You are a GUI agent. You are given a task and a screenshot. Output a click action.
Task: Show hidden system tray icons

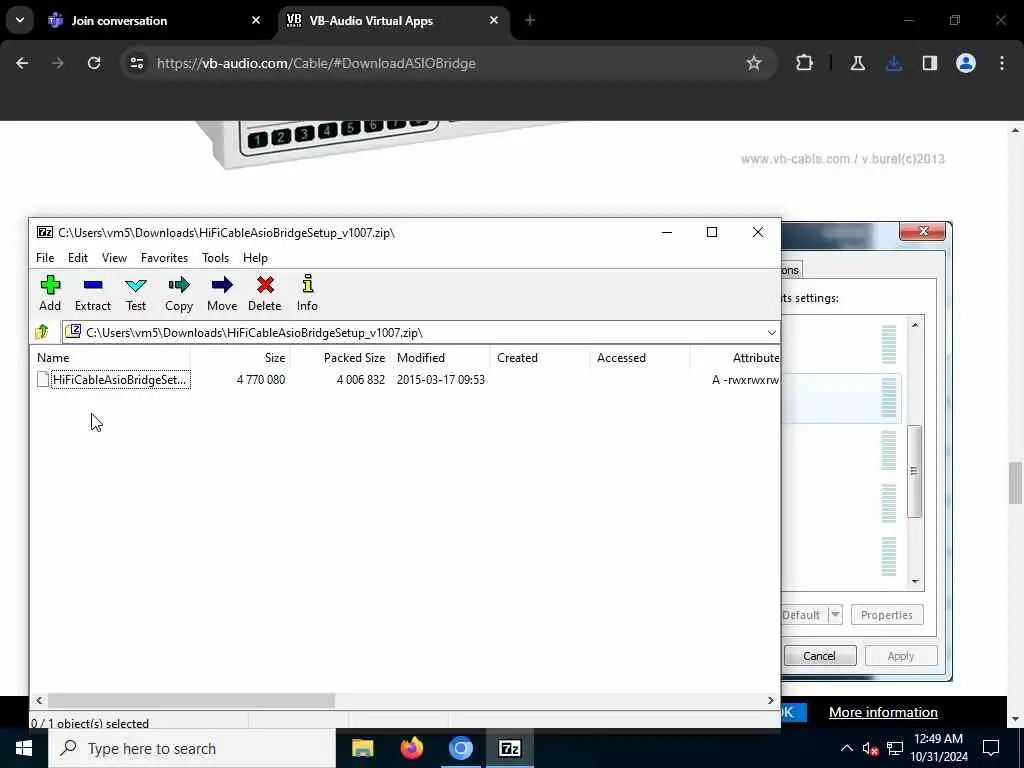(x=846, y=748)
